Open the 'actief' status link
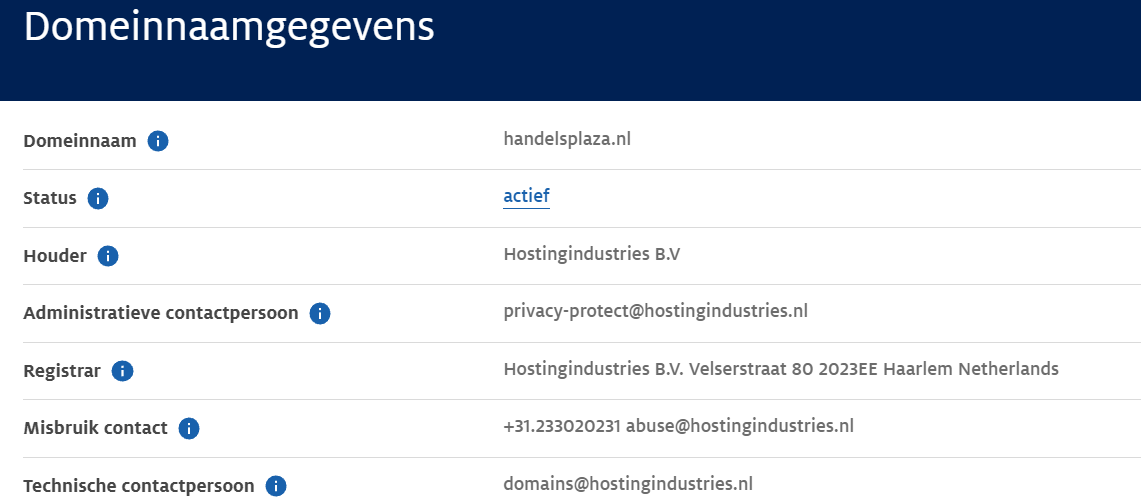The width and height of the screenshot is (1141, 499). point(526,196)
